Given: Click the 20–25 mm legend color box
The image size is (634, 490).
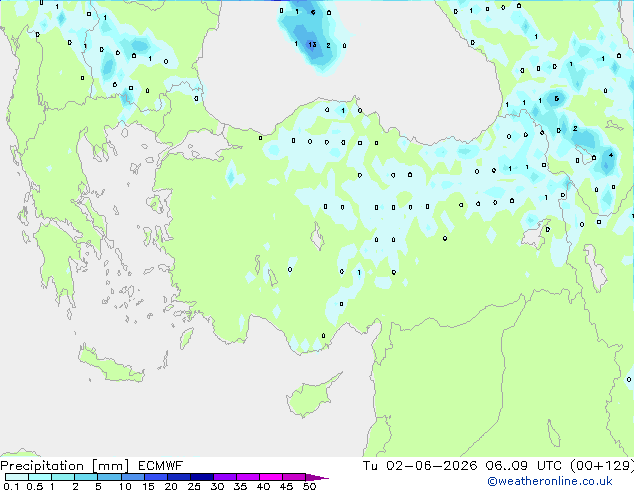Looking at the screenshot, I should pos(178,477).
